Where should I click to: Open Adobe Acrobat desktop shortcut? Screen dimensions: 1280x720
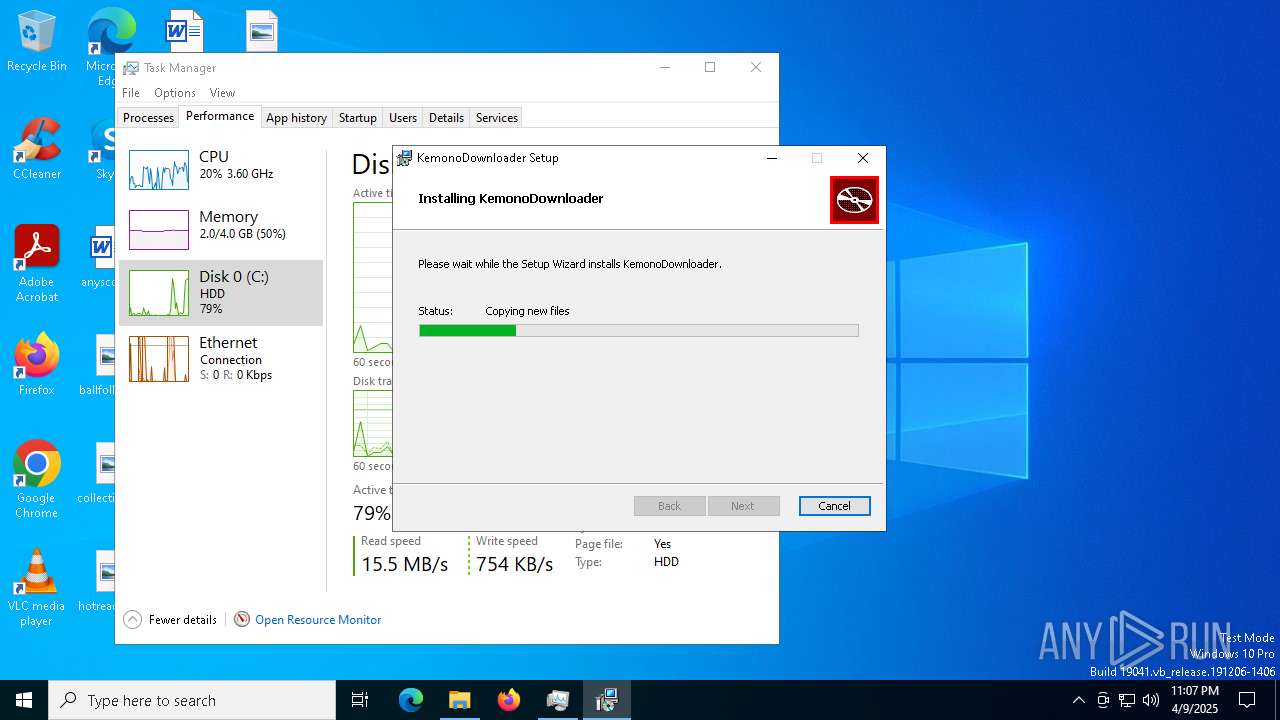pyautogui.click(x=36, y=264)
